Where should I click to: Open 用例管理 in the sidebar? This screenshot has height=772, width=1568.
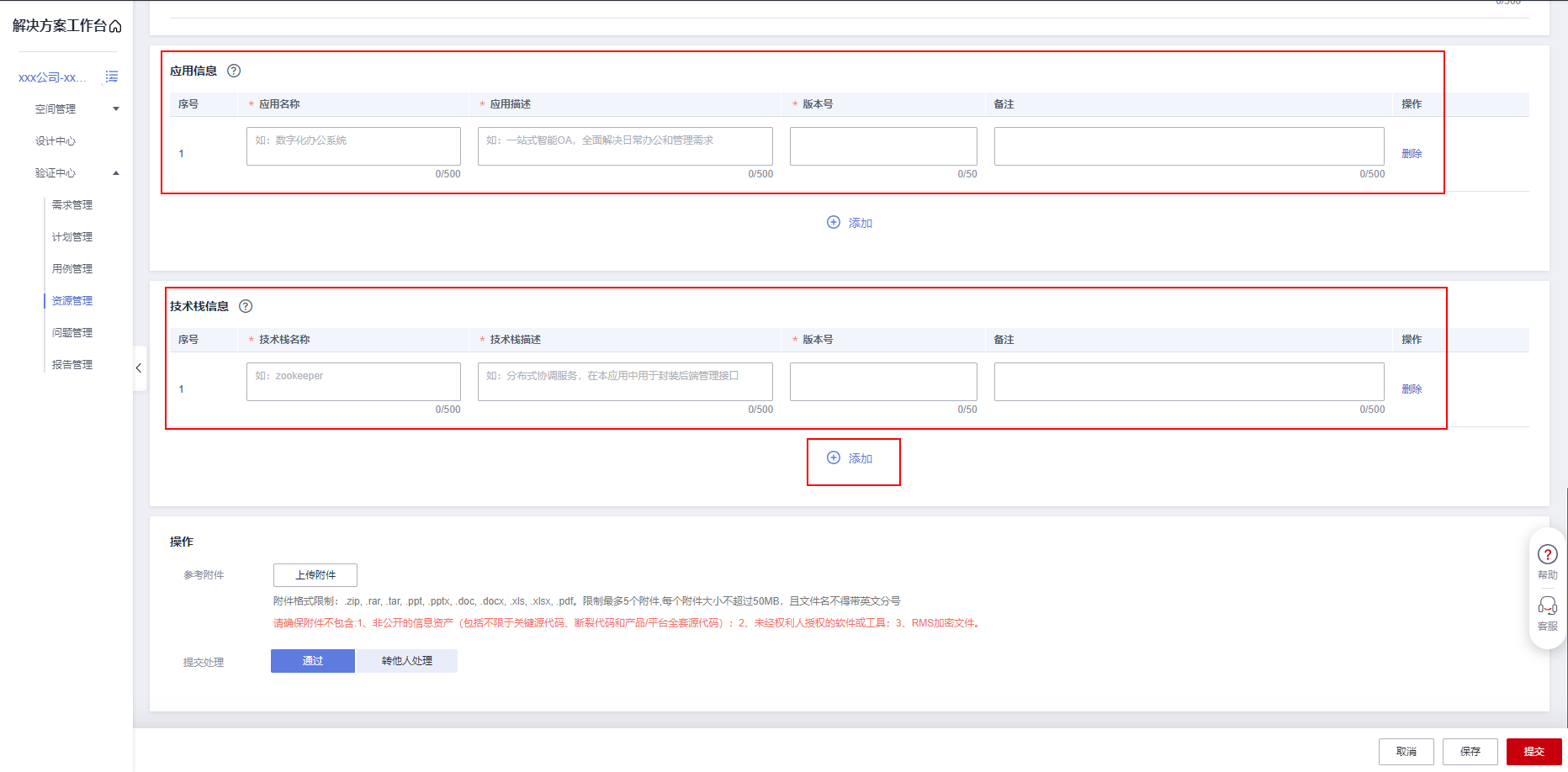point(72,269)
